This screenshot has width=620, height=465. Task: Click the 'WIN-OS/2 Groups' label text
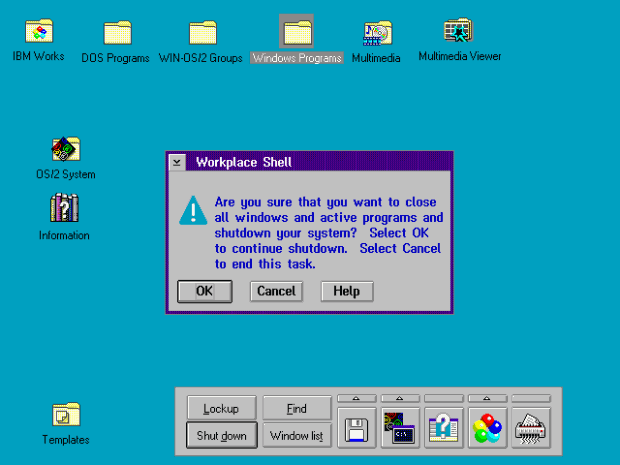click(x=200, y=58)
